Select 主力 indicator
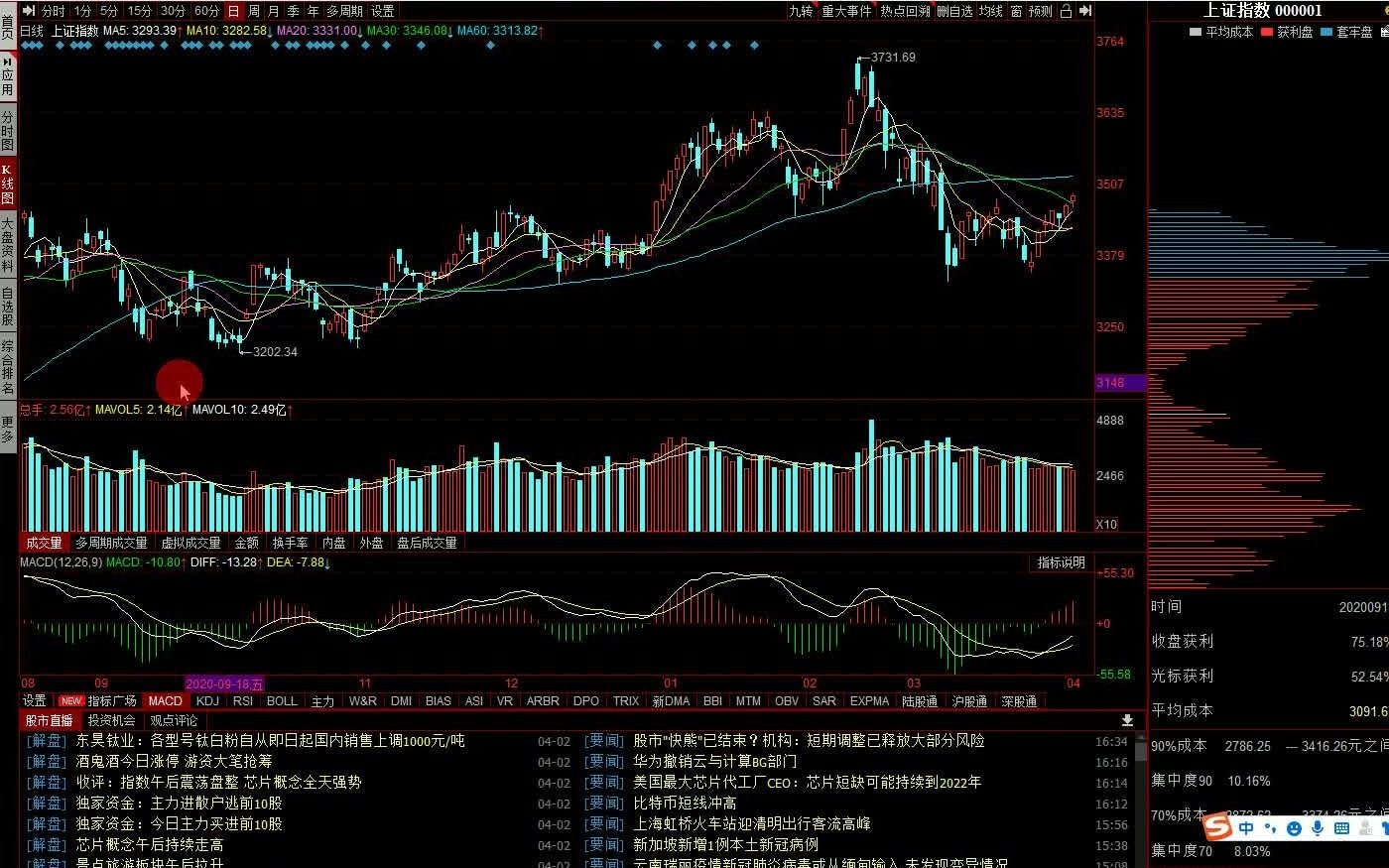Screen dimensions: 1389x868 click(323, 700)
